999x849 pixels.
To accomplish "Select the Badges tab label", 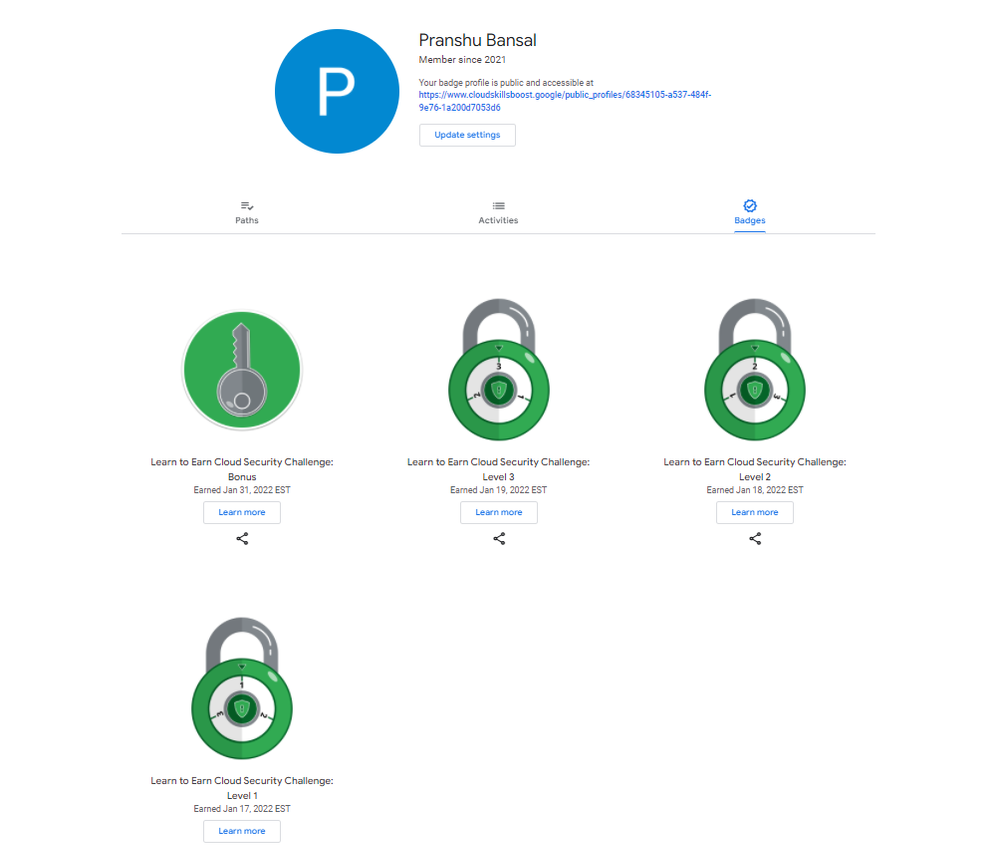I will (750, 220).
